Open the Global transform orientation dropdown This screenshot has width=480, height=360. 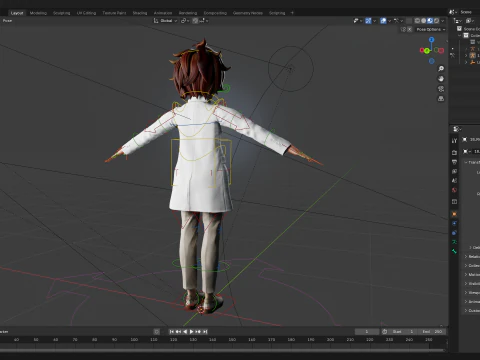[165, 21]
